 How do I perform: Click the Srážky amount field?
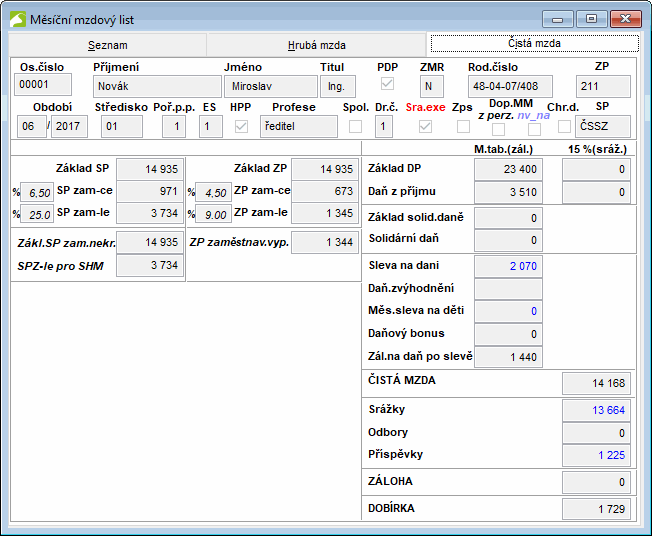click(x=595, y=410)
